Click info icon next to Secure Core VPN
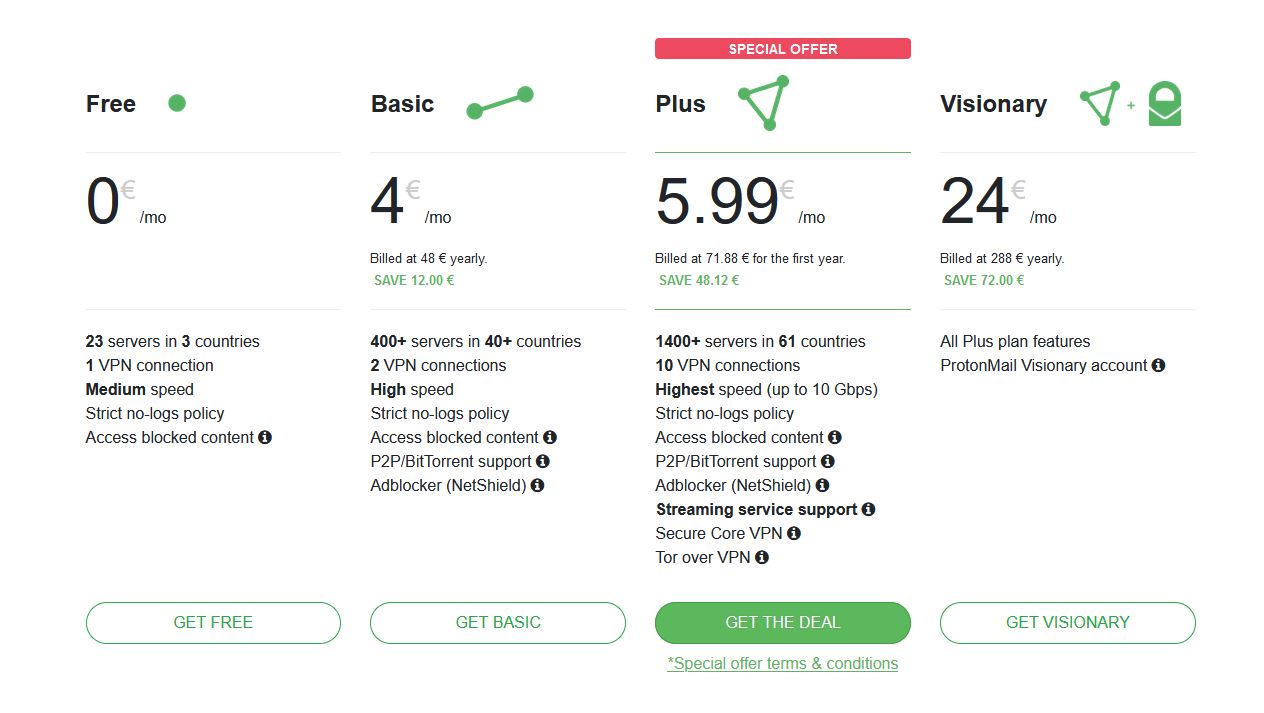1264x713 pixels. [794, 533]
